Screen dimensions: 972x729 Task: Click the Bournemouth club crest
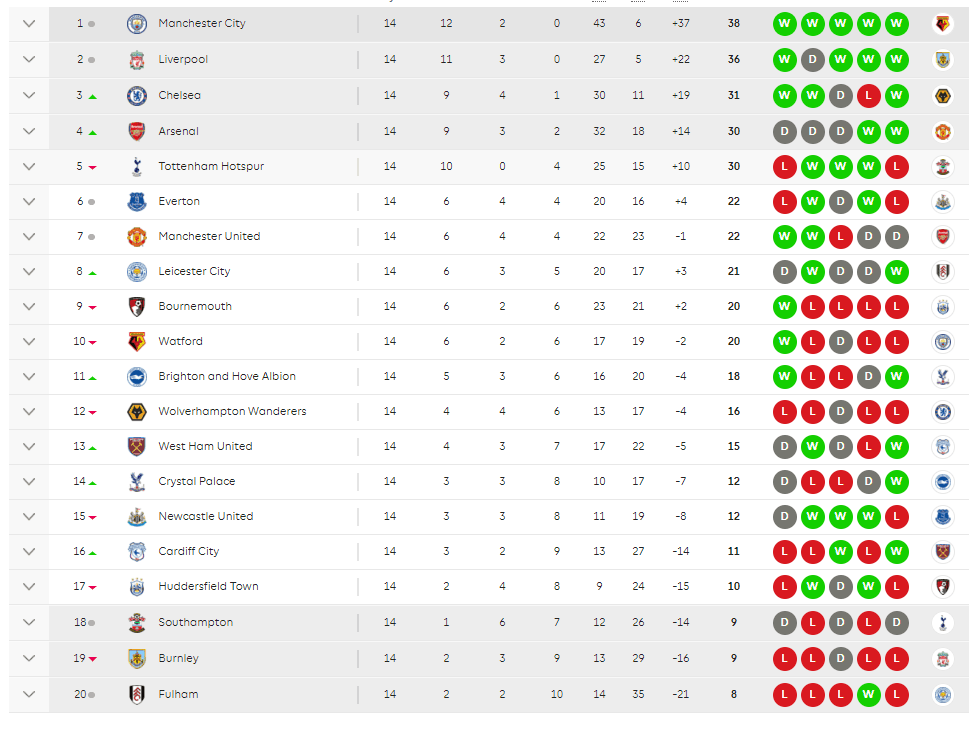136,306
